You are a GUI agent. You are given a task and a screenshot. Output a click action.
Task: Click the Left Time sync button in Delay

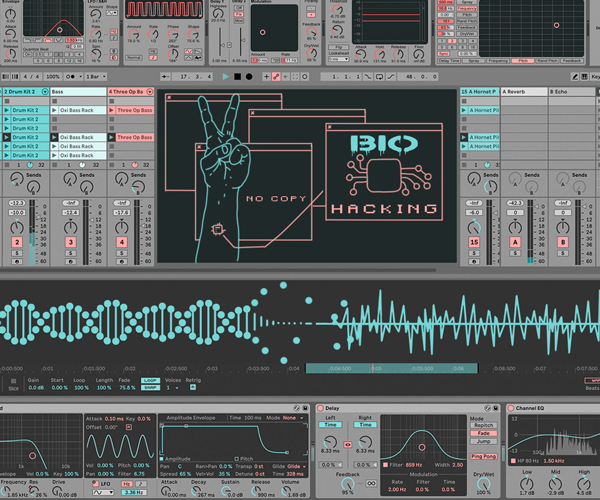coord(330,425)
